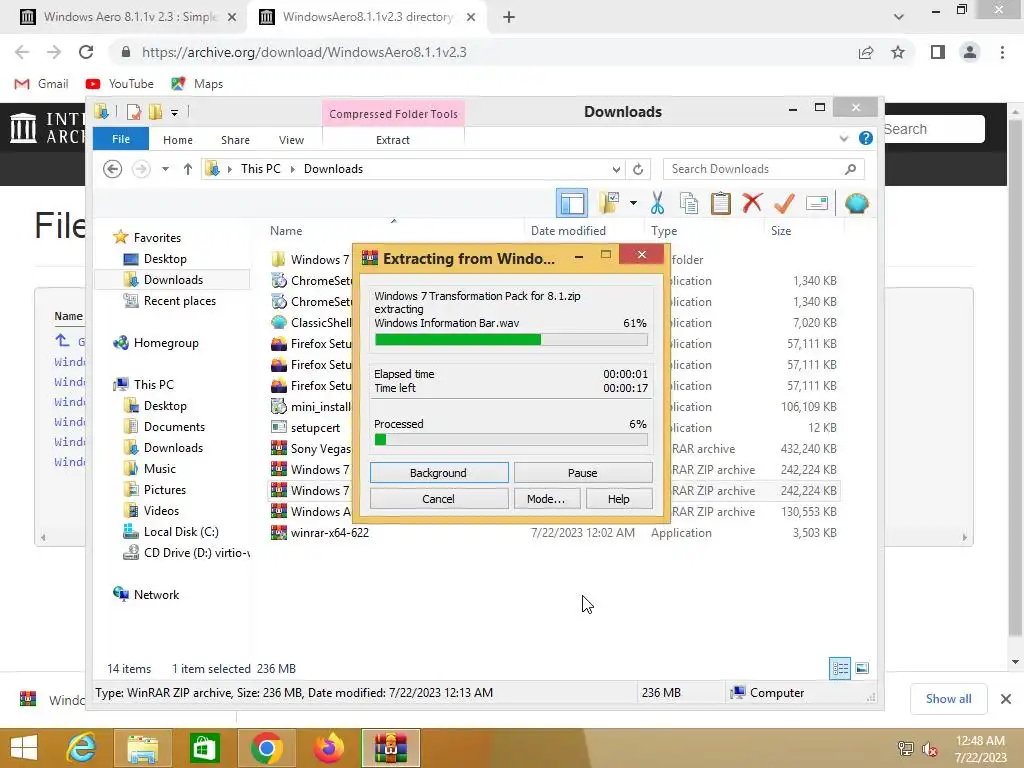1024x768 pixels.
Task: Switch to large icons view in status bar
Action: point(862,668)
